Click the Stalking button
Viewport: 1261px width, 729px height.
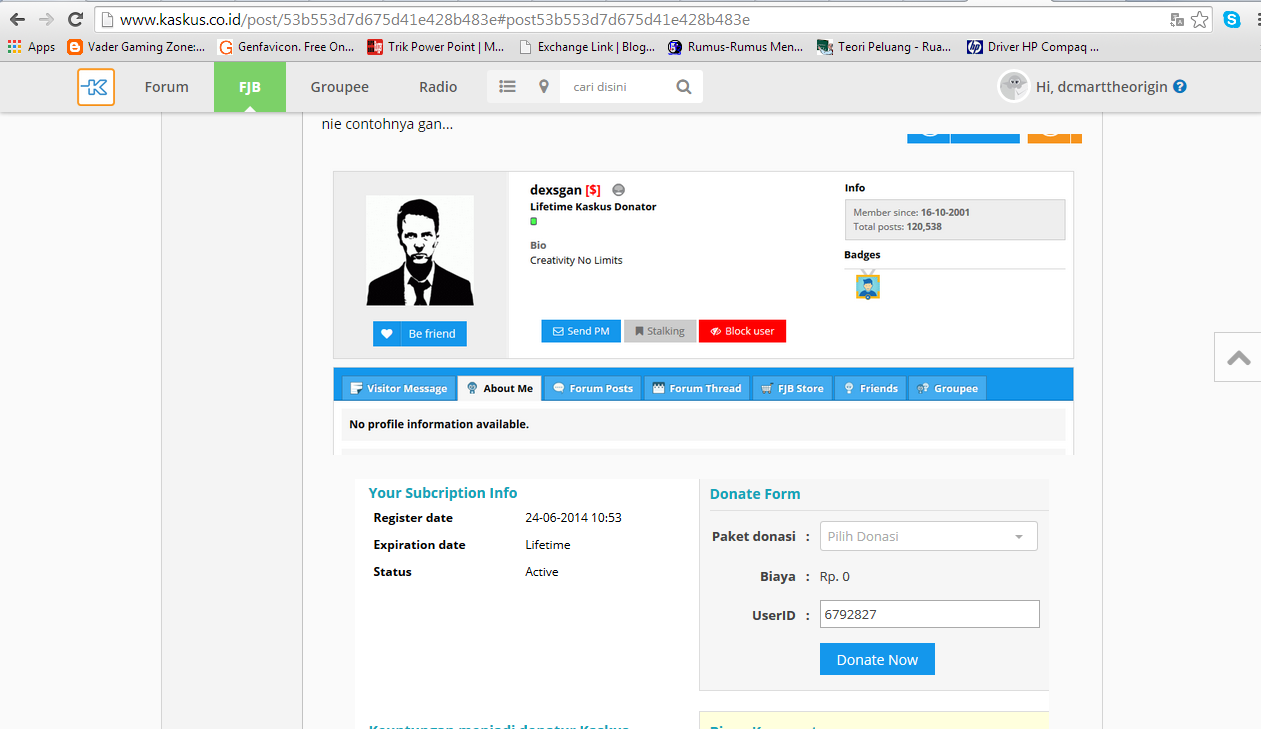(660, 331)
